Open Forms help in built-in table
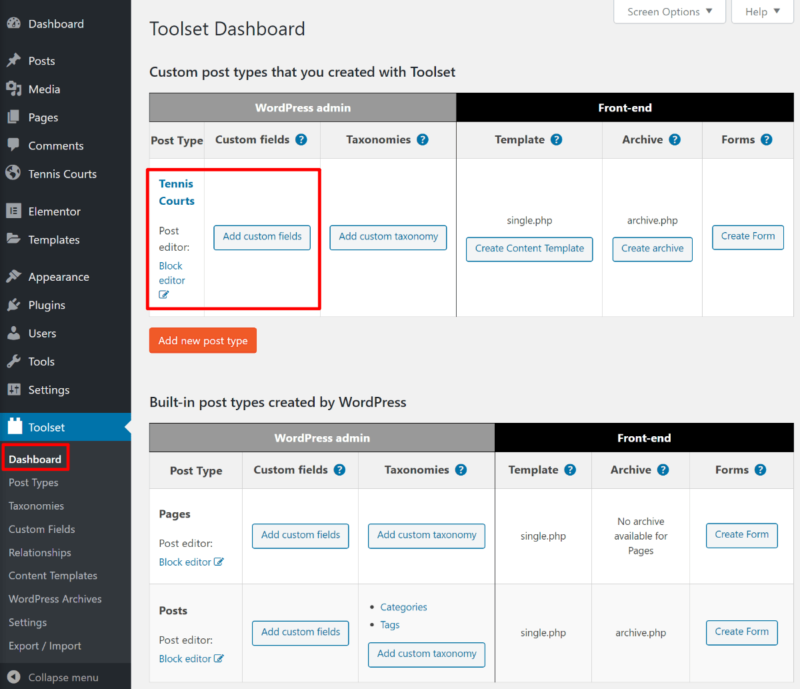The height and width of the screenshot is (689, 800). (x=760, y=470)
